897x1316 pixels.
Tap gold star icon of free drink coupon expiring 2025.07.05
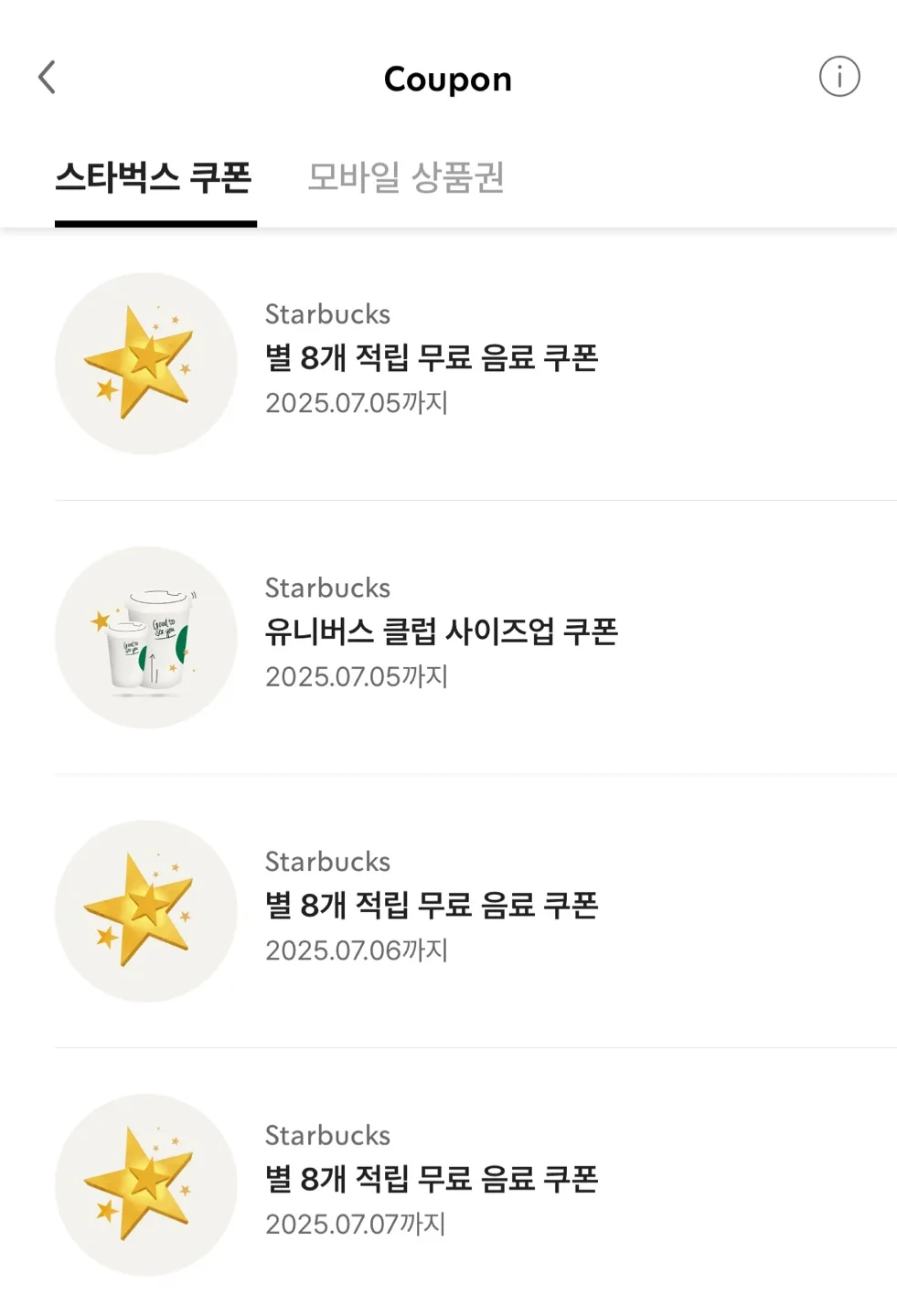146,364
